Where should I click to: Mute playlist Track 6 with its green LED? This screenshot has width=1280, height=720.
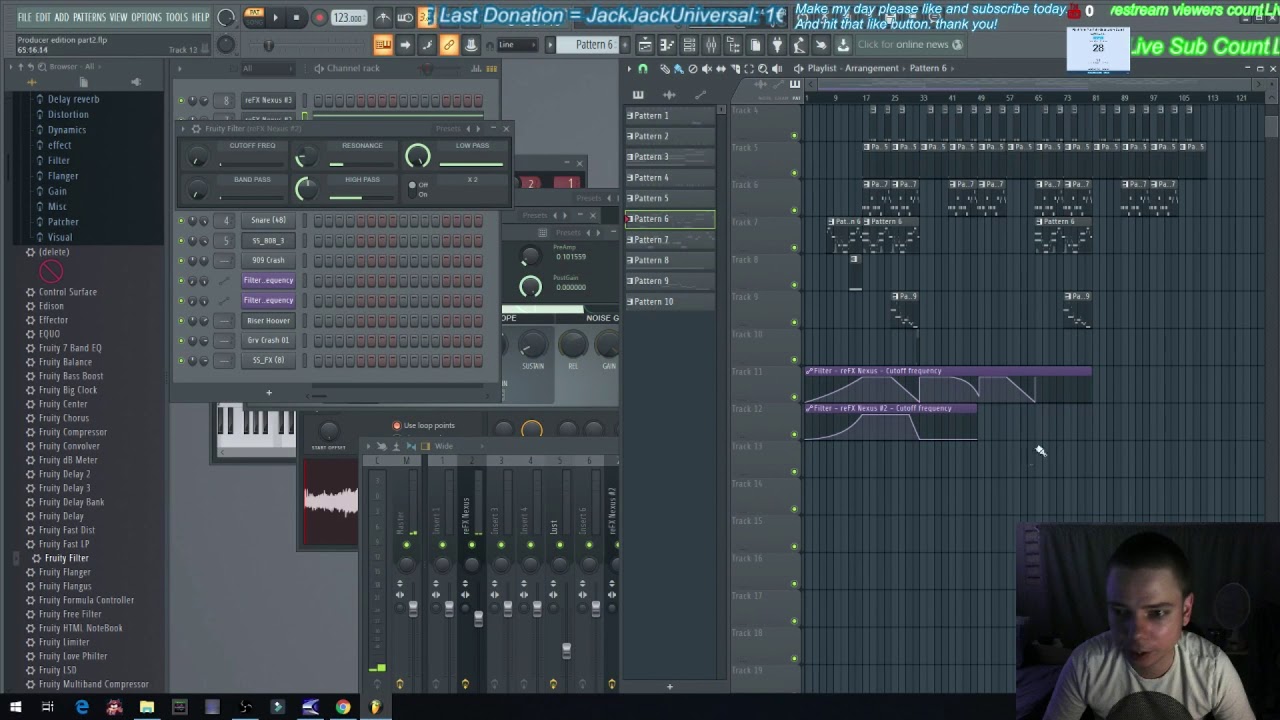point(795,210)
